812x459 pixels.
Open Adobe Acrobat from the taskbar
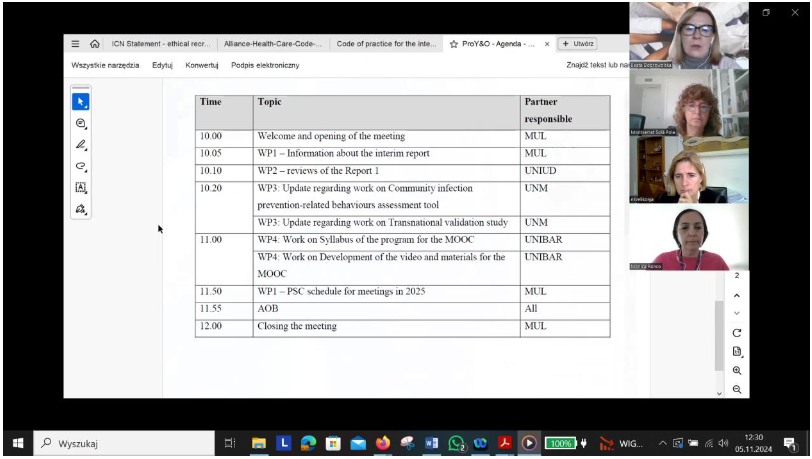(x=504, y=443)
